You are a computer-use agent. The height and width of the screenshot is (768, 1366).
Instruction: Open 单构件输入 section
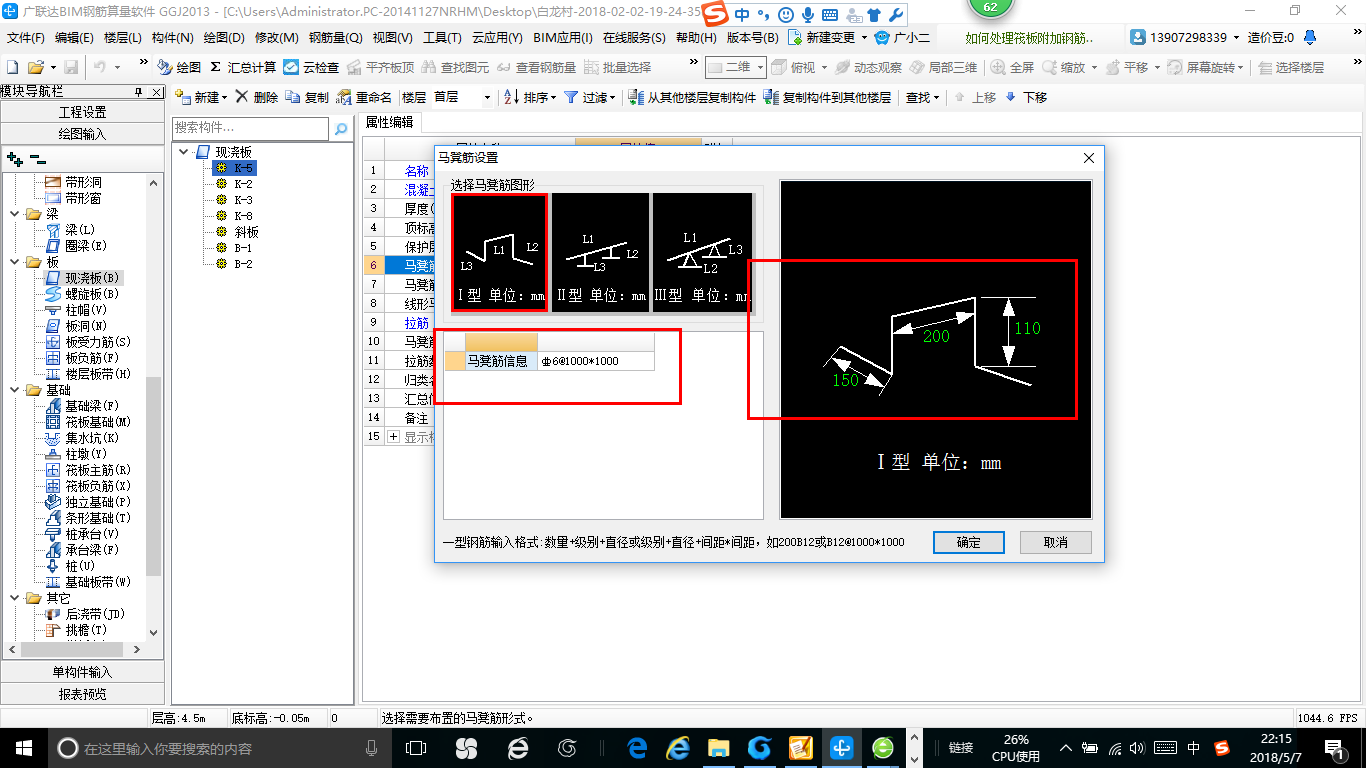[82, 672]
